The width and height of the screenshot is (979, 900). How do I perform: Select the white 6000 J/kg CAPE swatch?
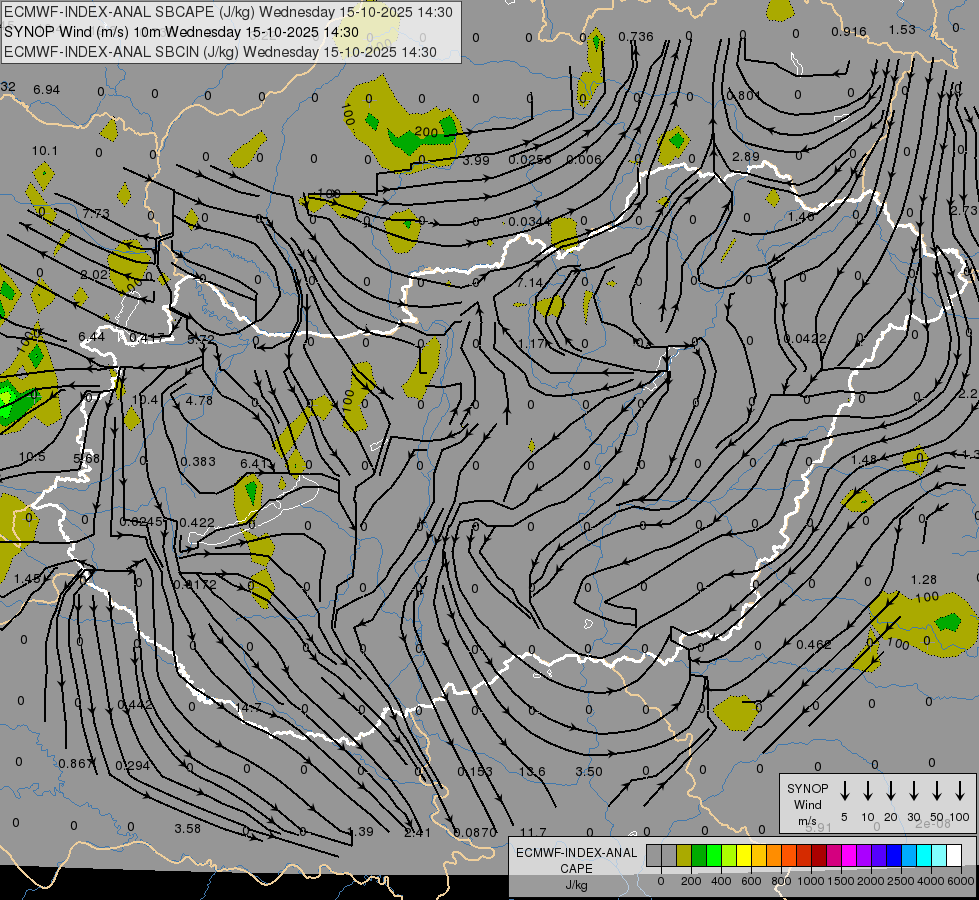(954, 855)
